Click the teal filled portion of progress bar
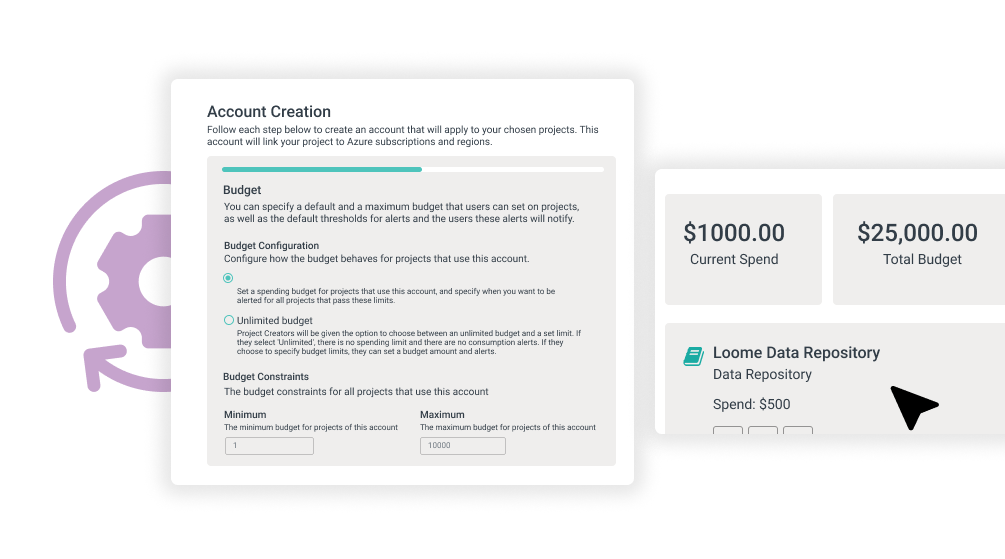 click(322, 169)
